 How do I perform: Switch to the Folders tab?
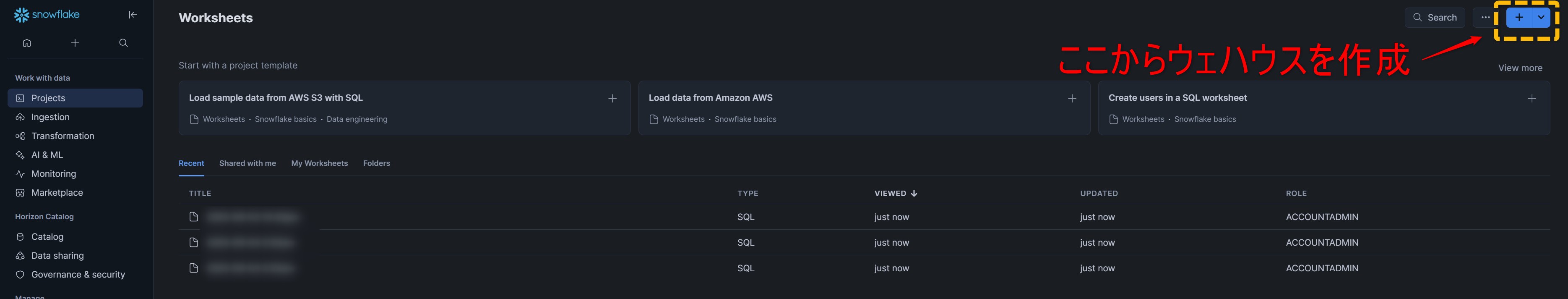point(376,163)
